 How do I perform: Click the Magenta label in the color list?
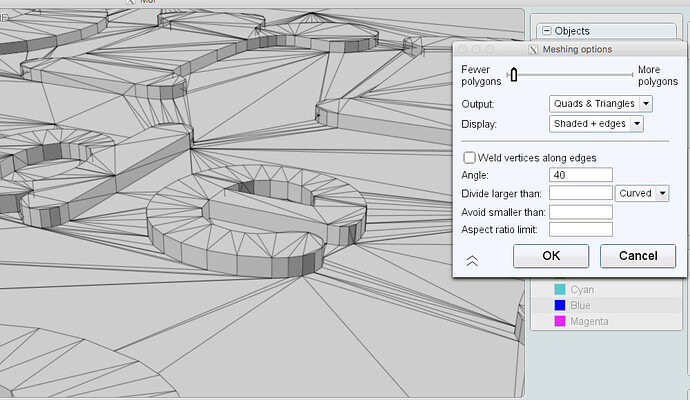[589, 321]
